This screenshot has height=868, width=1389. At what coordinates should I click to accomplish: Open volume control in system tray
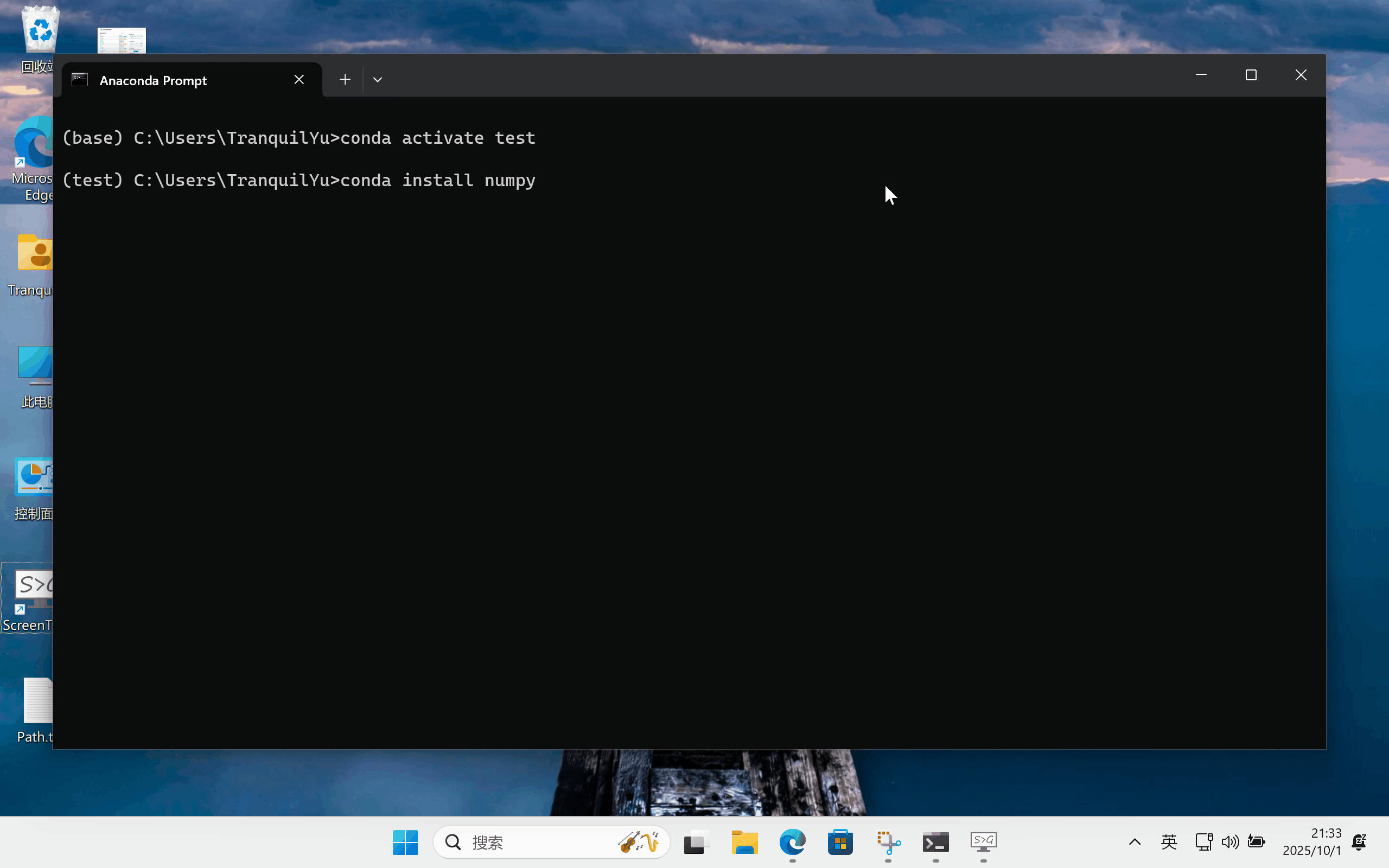pos(1229,842)
